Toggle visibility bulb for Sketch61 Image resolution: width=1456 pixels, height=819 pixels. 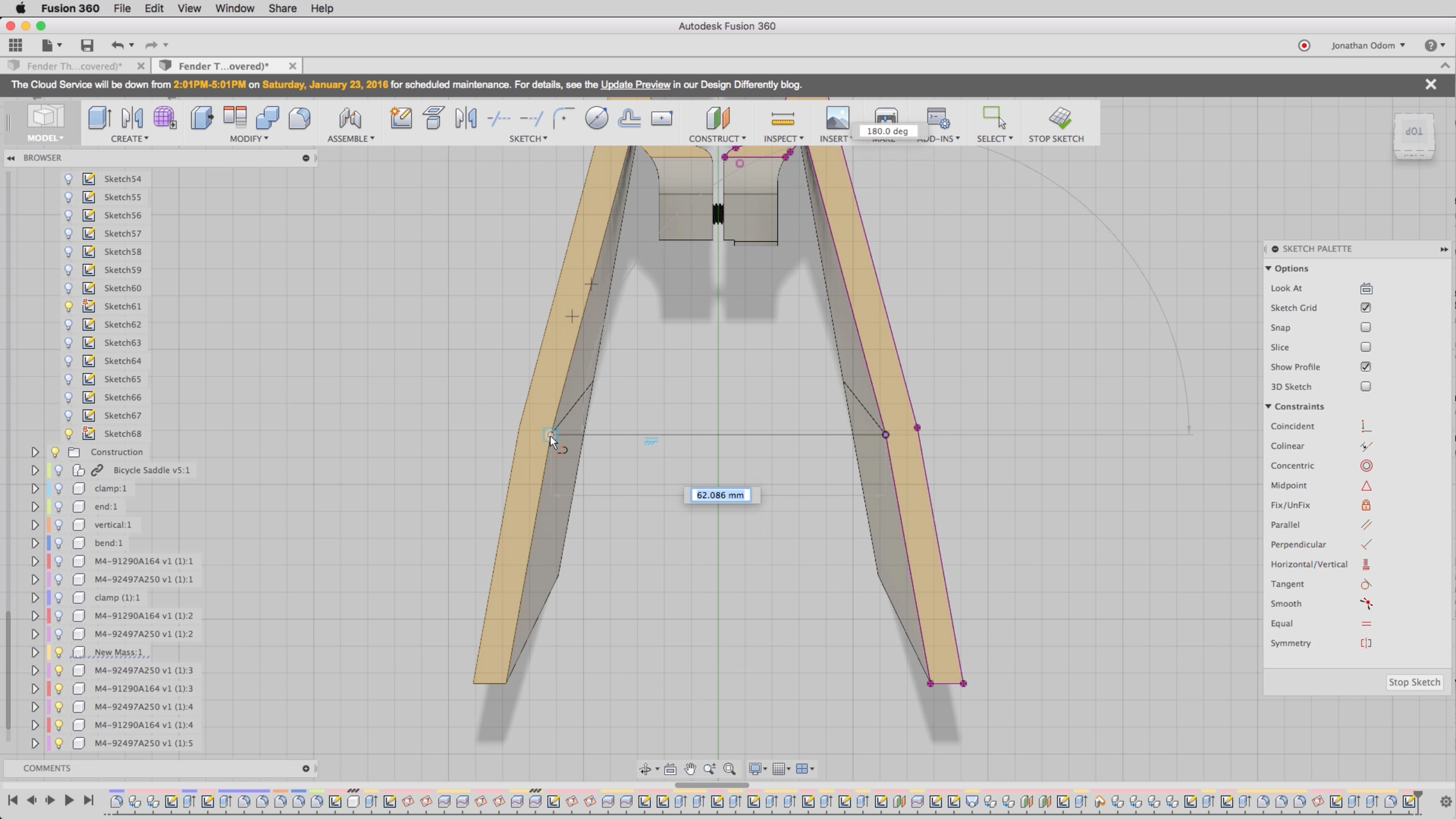(69, 306)
